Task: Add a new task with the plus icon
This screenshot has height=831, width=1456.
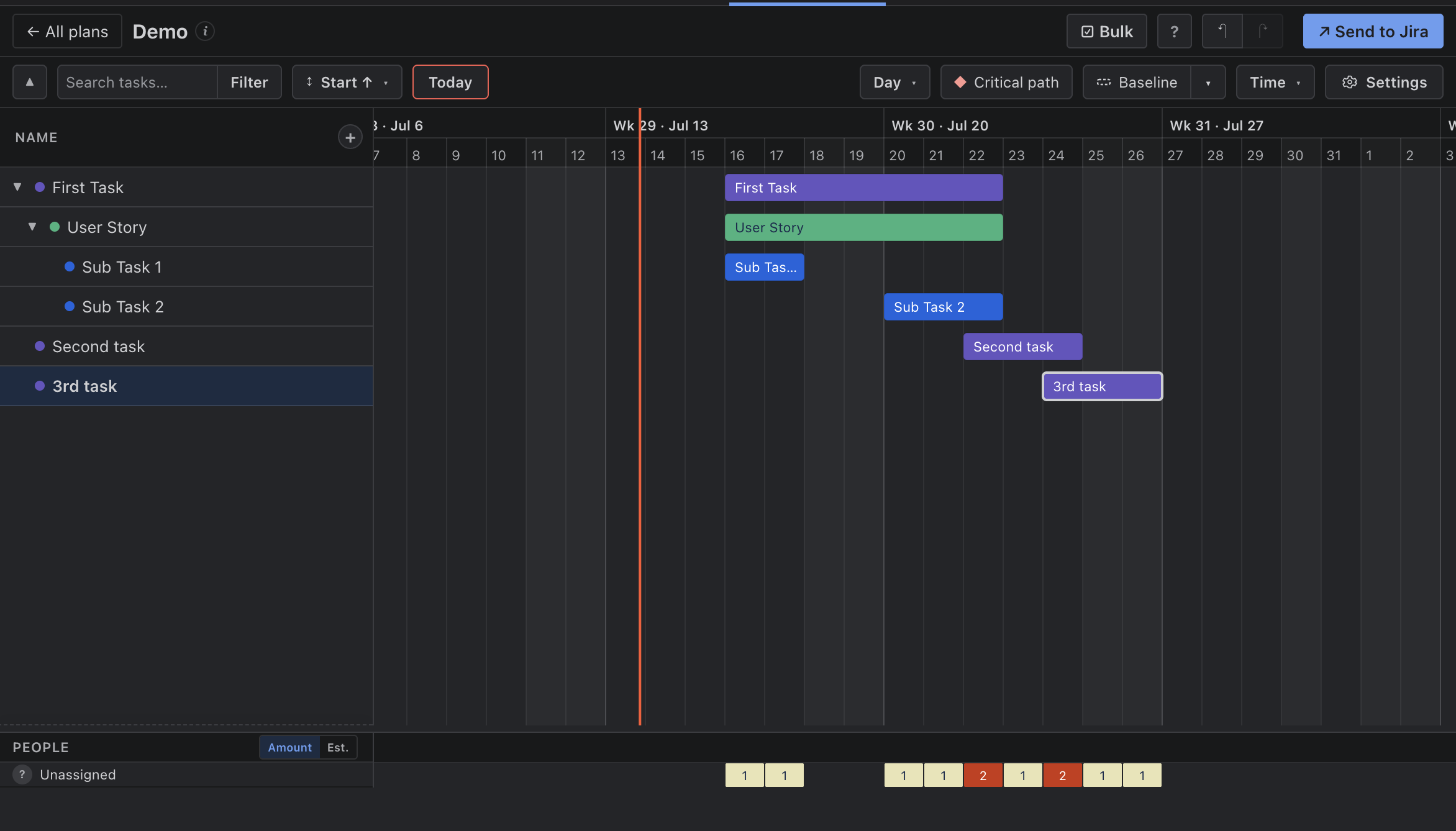Action: tap(350, 137)
